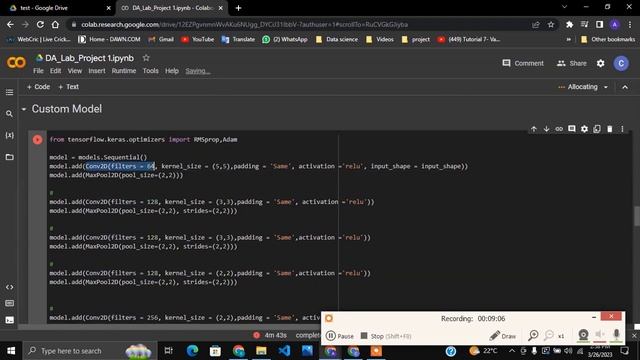Image resolution: width=640 pixels, height=360 pixels.
Task: Open the Allocating runtime dropdown arrow
Action: pos(606,87)
